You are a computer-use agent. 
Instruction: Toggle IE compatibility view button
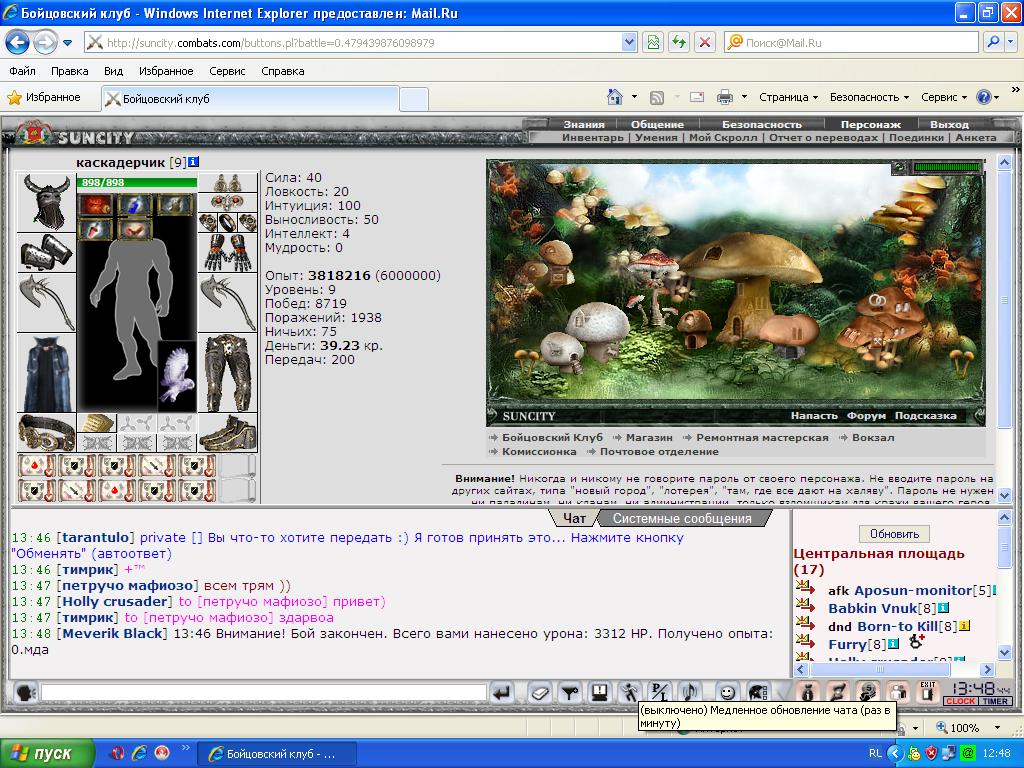click(653, 42)
